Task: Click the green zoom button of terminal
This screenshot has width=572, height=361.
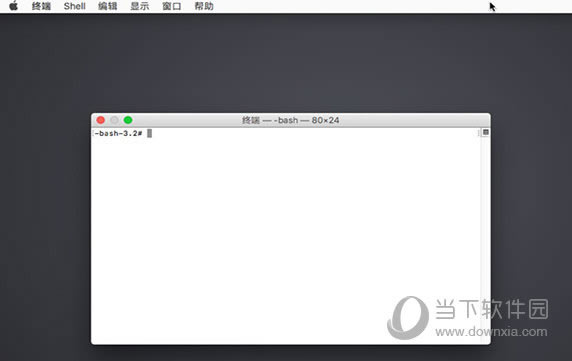Action: (128, 120)
